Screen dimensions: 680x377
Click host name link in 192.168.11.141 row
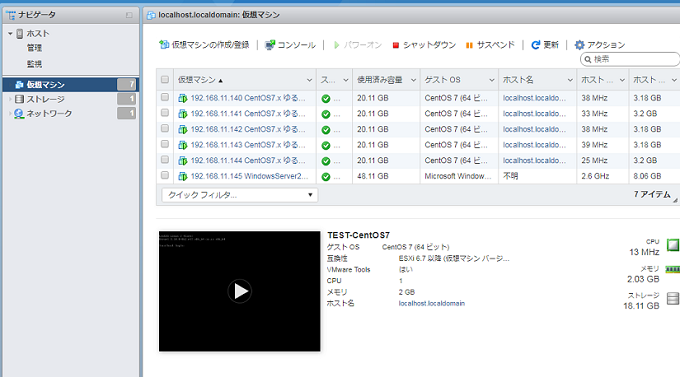pyautogui.click(x=534, y=114)
